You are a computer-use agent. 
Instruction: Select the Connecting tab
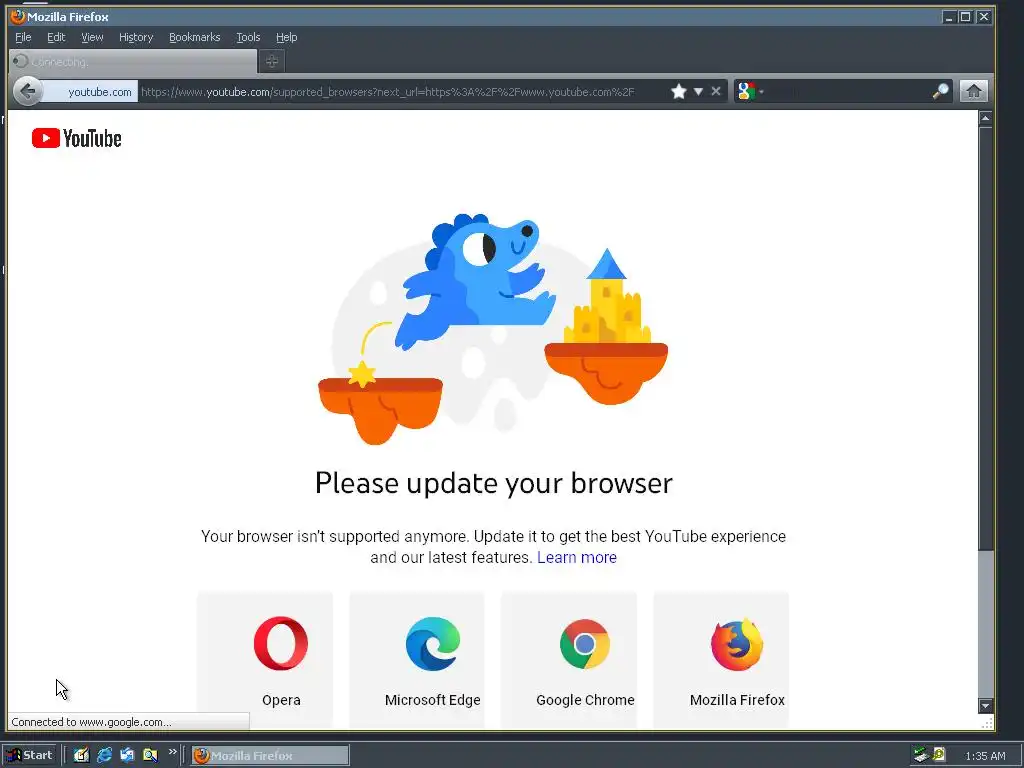(133, 61)
